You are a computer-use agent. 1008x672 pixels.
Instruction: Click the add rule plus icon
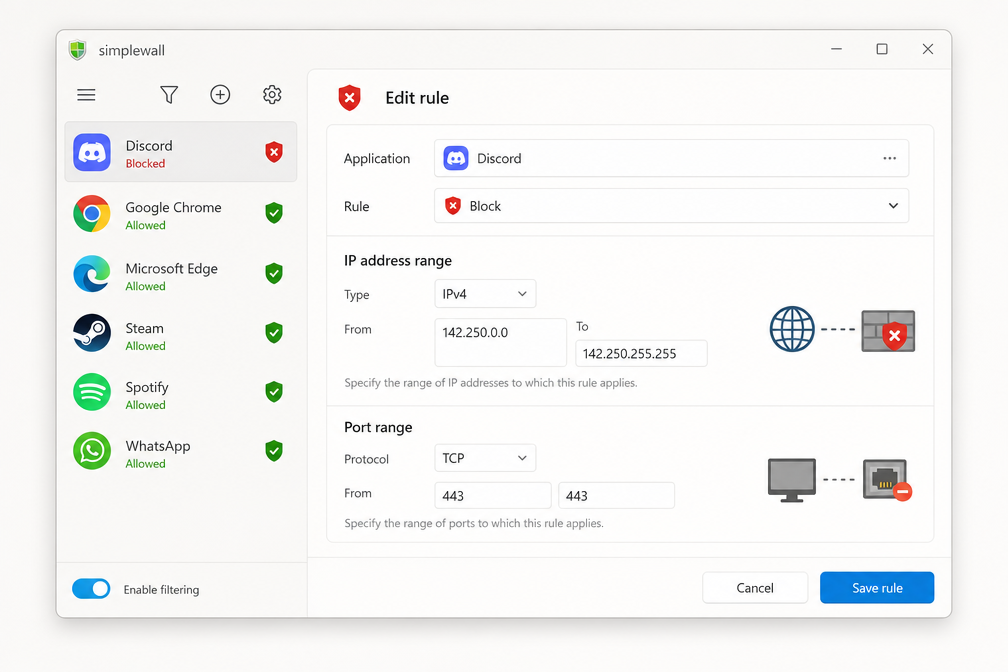(x=220, y=95)
